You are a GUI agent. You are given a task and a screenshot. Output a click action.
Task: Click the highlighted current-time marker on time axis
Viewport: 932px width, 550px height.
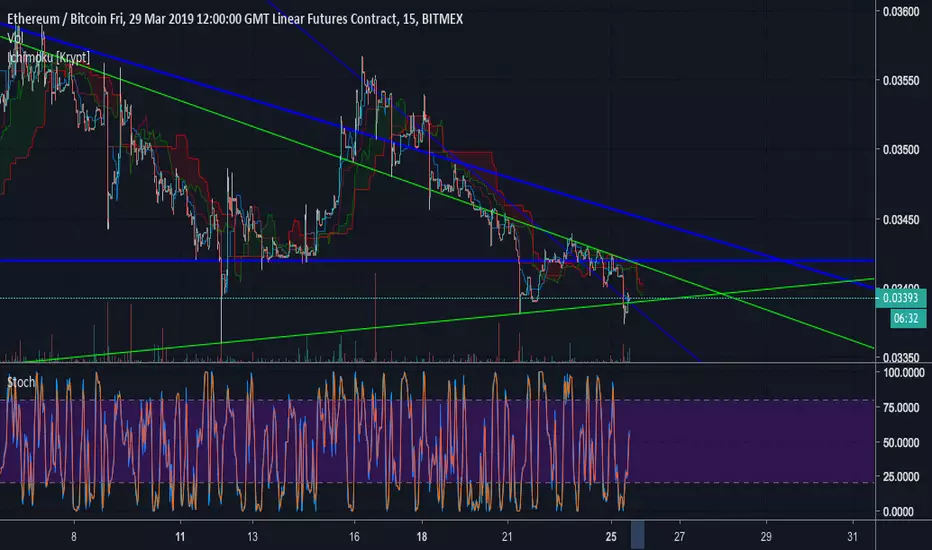click(x=637, y=535)
